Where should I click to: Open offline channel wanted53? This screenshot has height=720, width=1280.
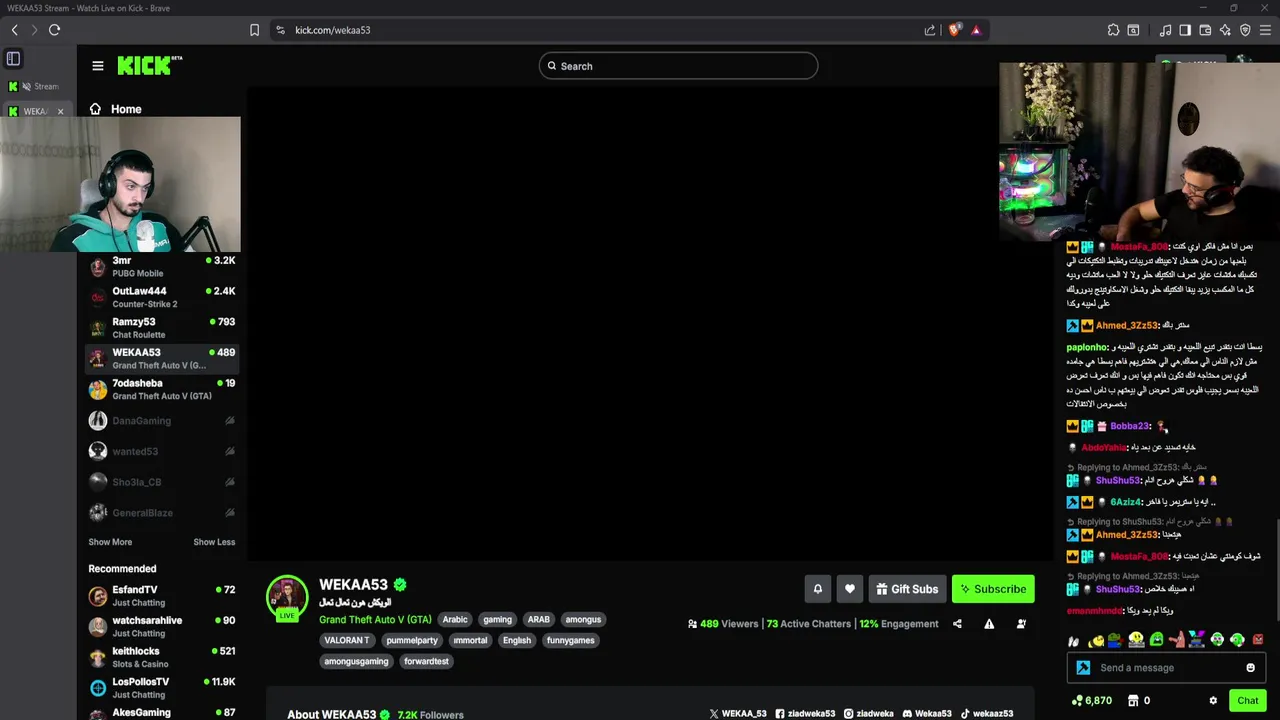[x=163, y=451]
